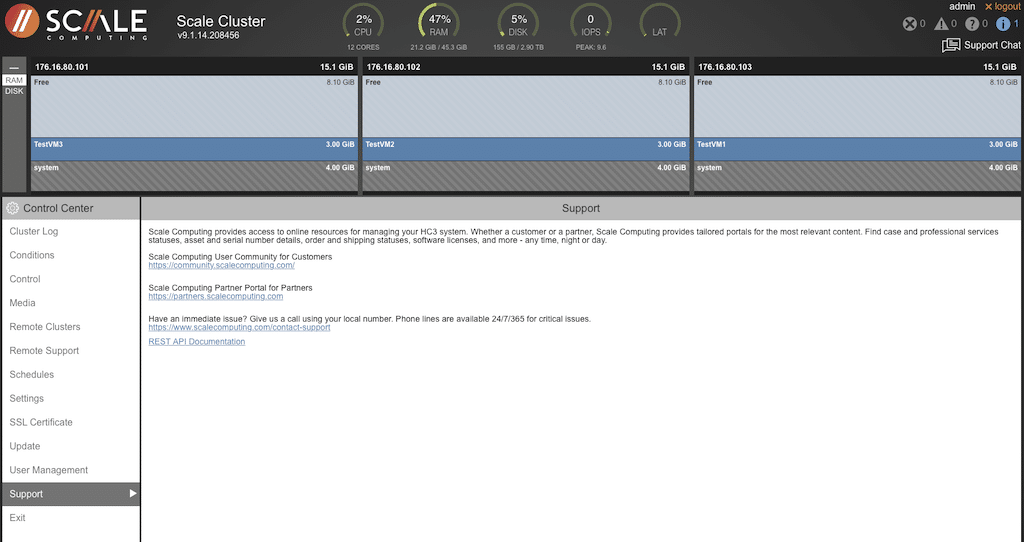Show informational messages icon
Screen dimensions: 1024x542
pyautogui.click(x=1003, y=24)
